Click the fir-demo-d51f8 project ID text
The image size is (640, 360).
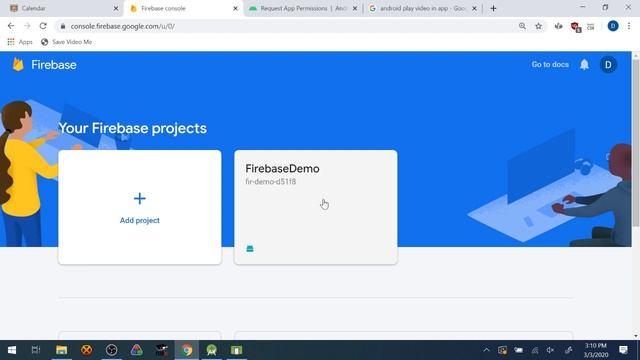(x=271, y=182)
